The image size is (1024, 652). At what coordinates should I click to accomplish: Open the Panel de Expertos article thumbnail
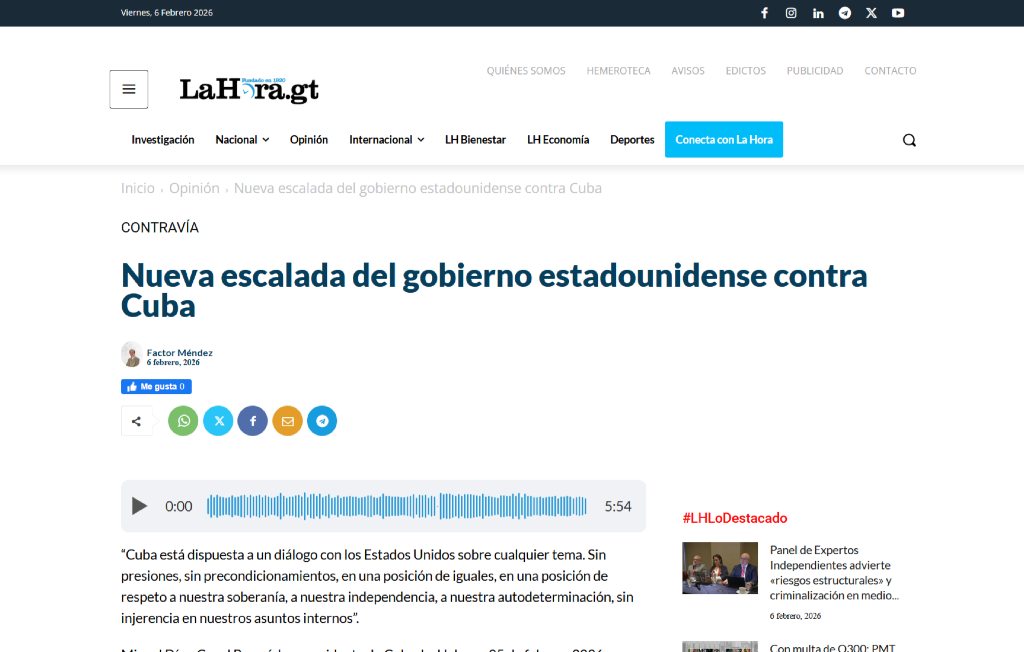(719, 567)
